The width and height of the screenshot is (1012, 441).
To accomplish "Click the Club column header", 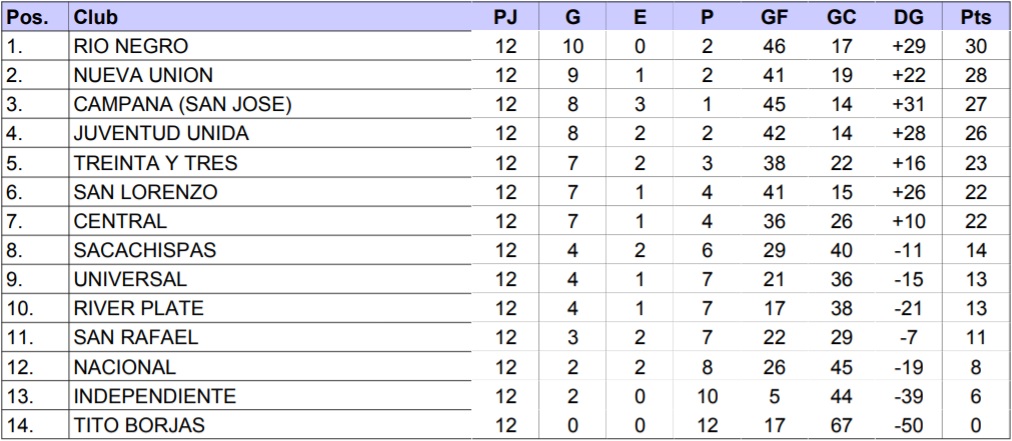I will 96,17.
